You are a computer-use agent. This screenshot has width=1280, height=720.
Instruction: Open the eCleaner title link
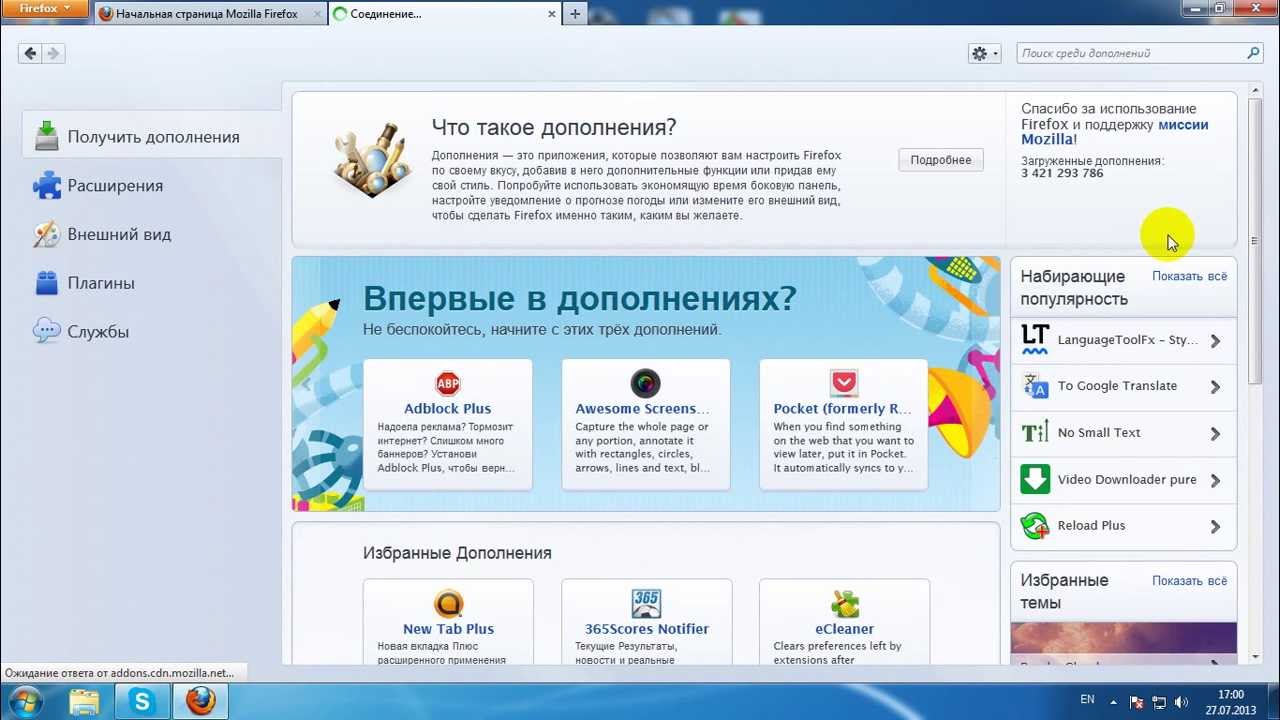pos(845,629)
